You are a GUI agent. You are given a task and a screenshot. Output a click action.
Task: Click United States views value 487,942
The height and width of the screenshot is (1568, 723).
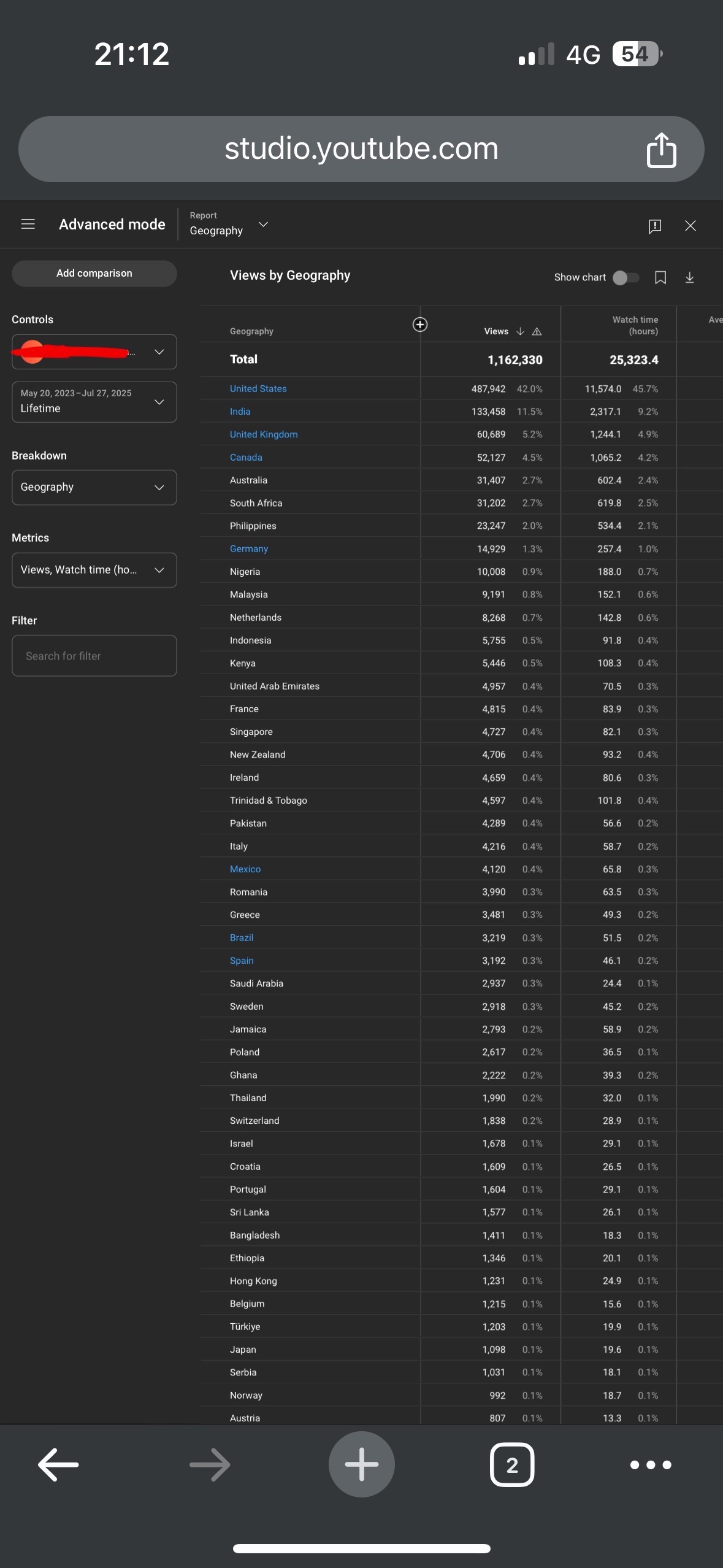tap(489, 389)
